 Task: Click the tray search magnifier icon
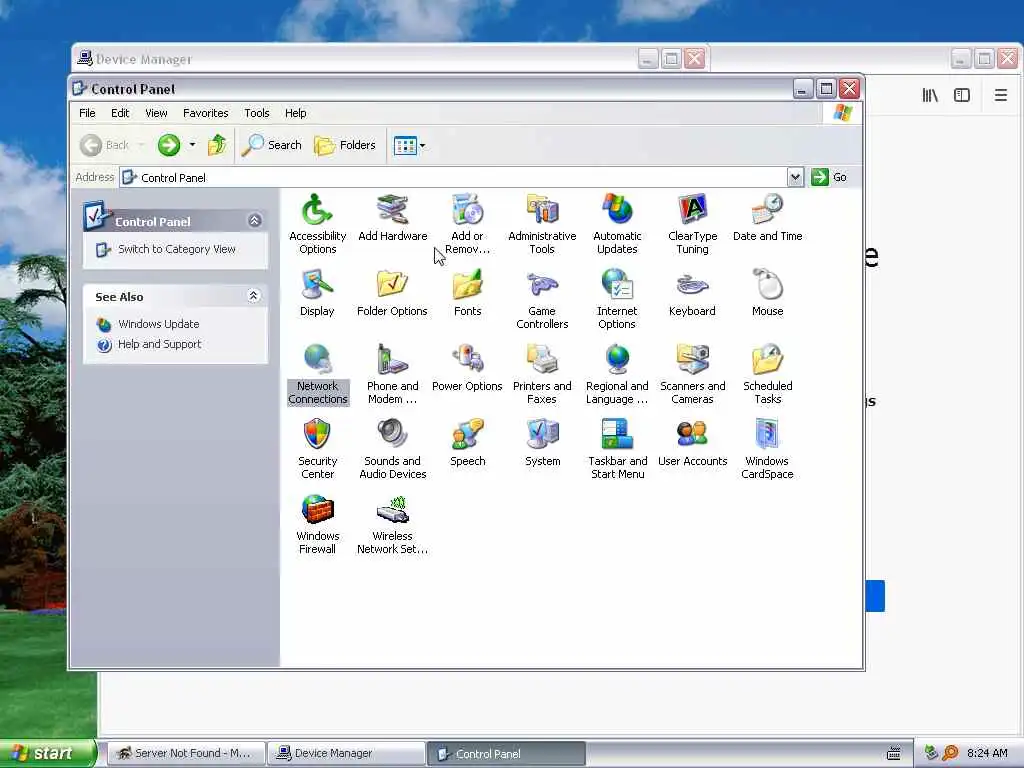point(950,754)
